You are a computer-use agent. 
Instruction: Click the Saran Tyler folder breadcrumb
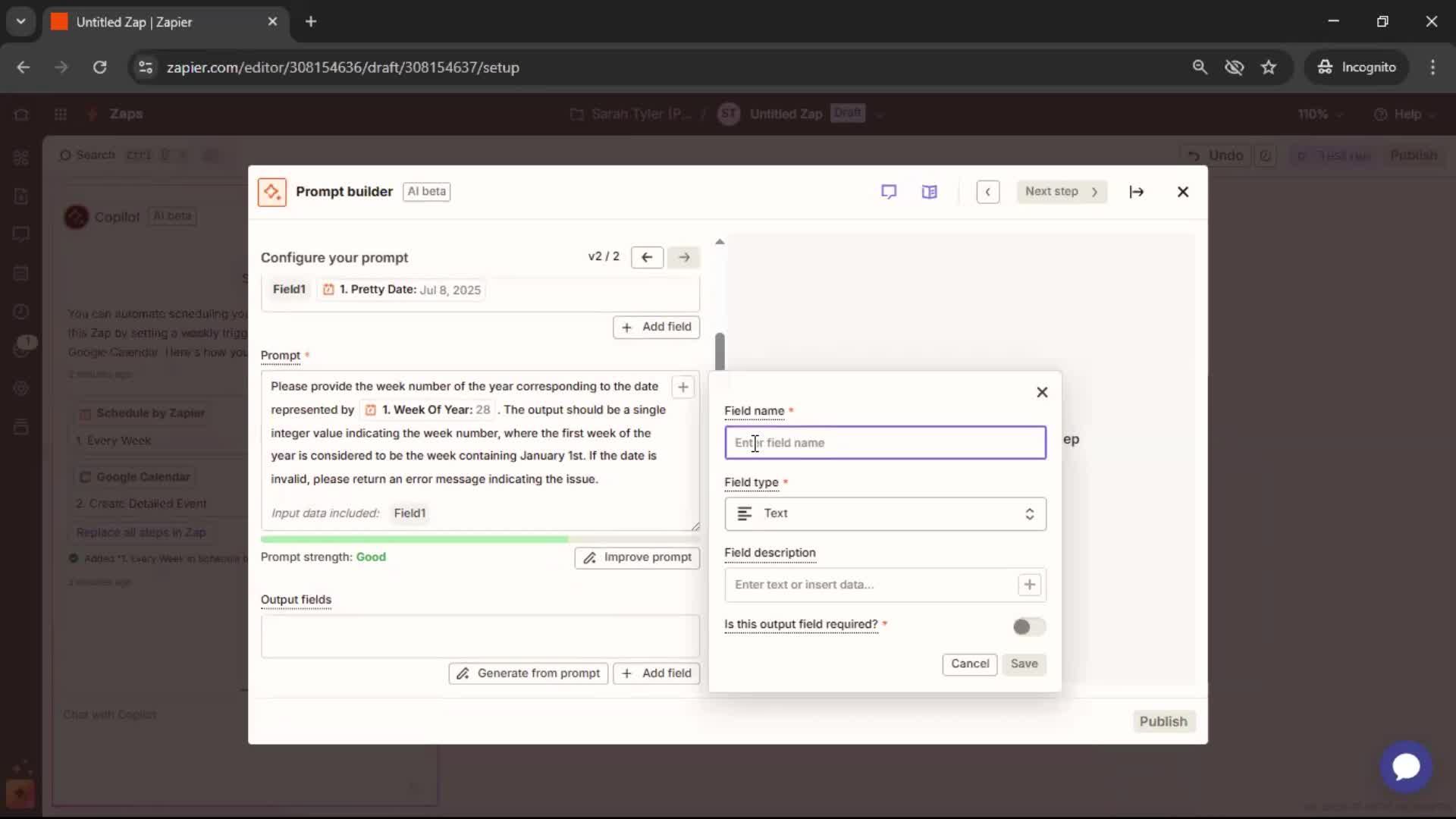(x=632, y=115)
